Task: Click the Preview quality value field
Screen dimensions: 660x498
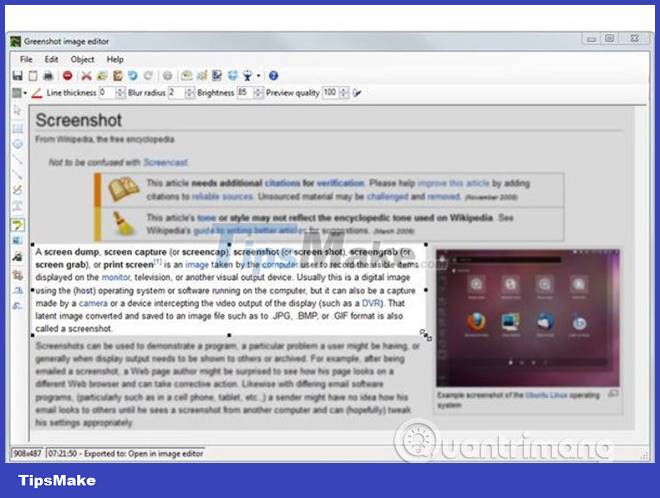Action: (x=331, y=93)
